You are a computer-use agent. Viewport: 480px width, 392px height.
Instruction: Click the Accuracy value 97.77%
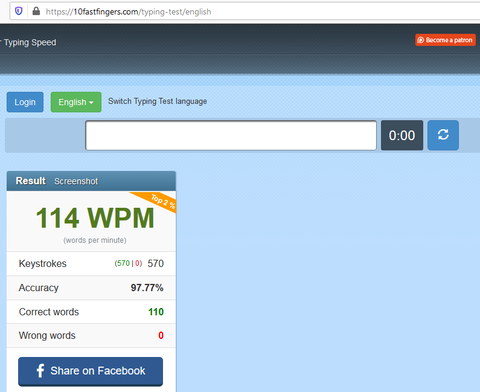(x=147, y=288)
